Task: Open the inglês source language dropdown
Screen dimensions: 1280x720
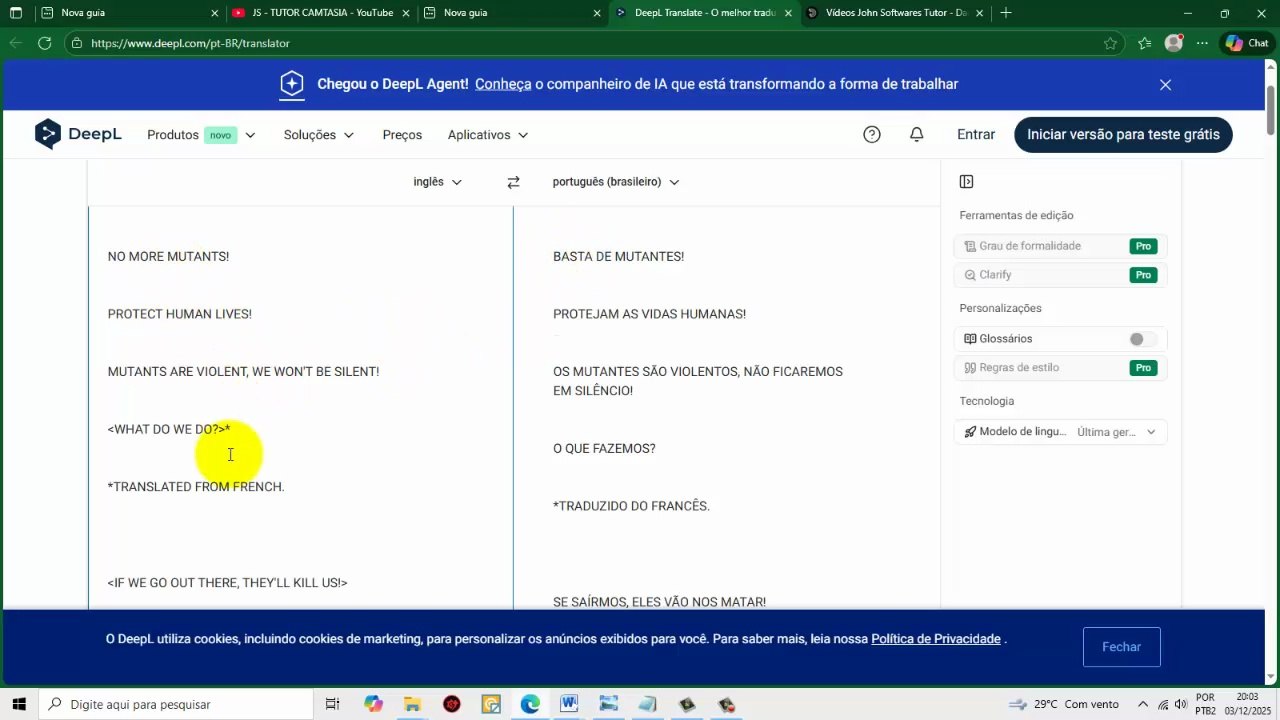Action: click(x=438, y=182)
